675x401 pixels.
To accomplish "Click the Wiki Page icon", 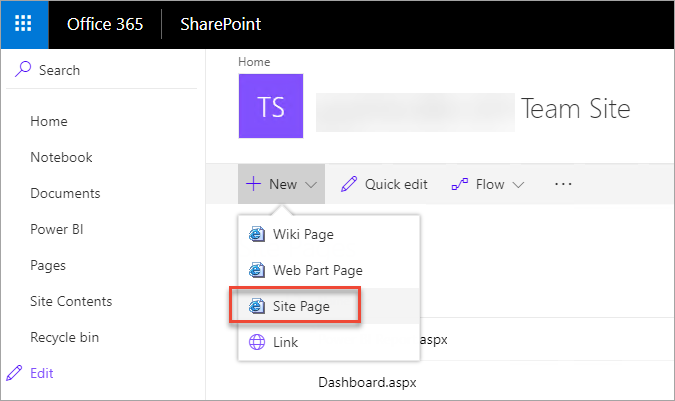I will point(257,234).
